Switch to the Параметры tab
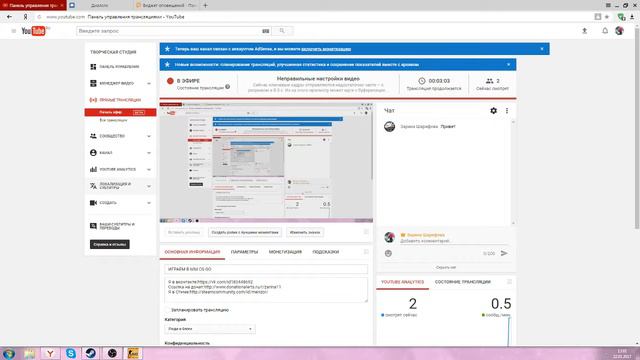The width and height of the screenshot is (640, 360). tap(244, 252)
